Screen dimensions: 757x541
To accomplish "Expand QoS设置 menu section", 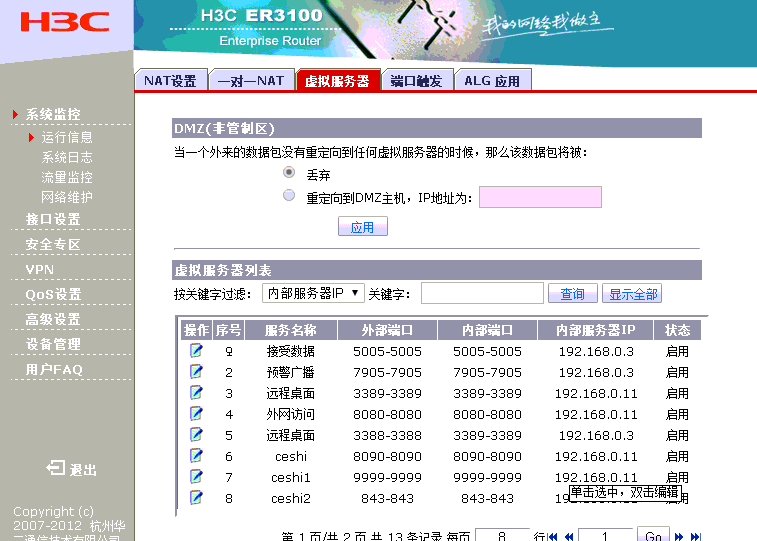I will [x=53, y=294].
